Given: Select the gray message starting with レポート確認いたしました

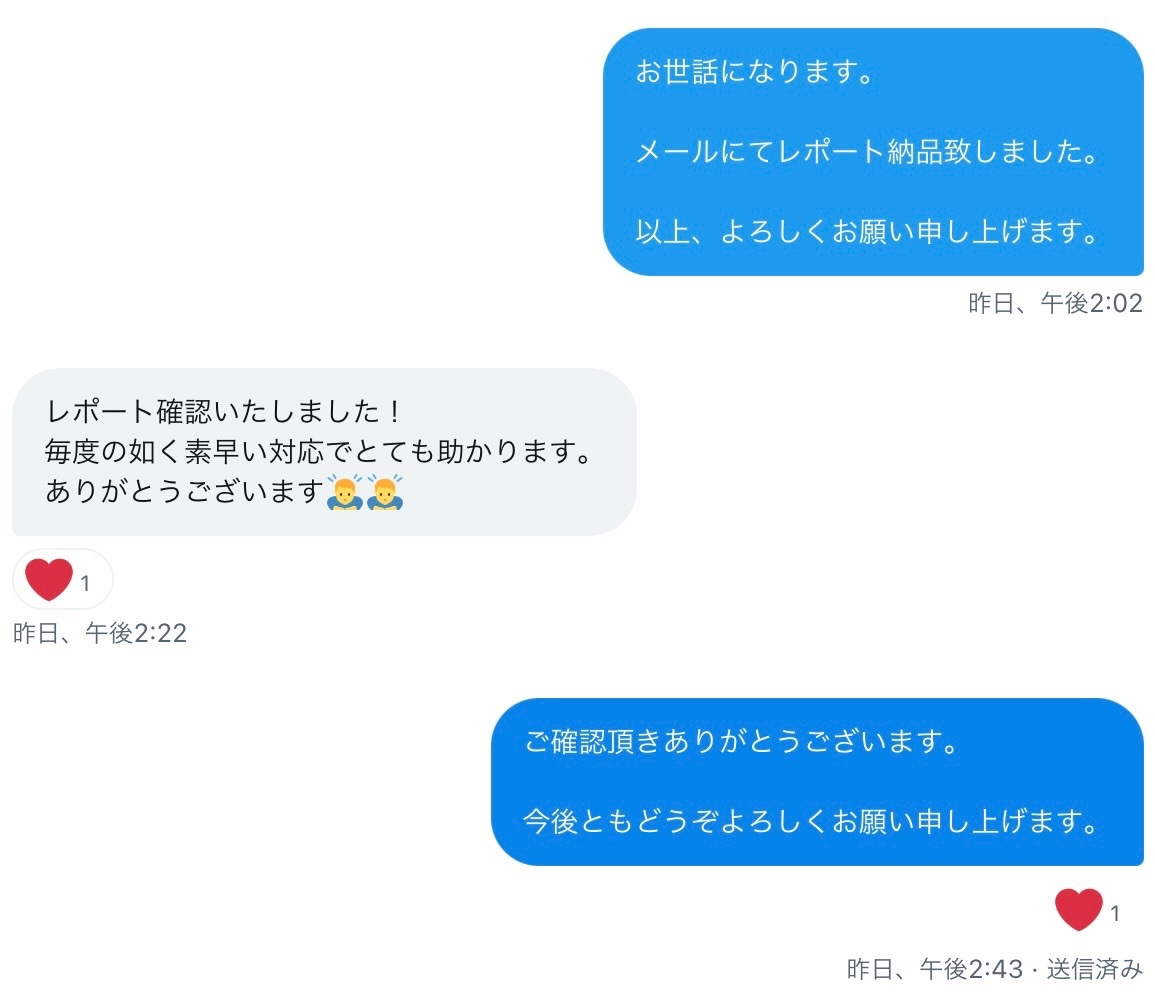Looking at the screenshot, I should point(324,452).
